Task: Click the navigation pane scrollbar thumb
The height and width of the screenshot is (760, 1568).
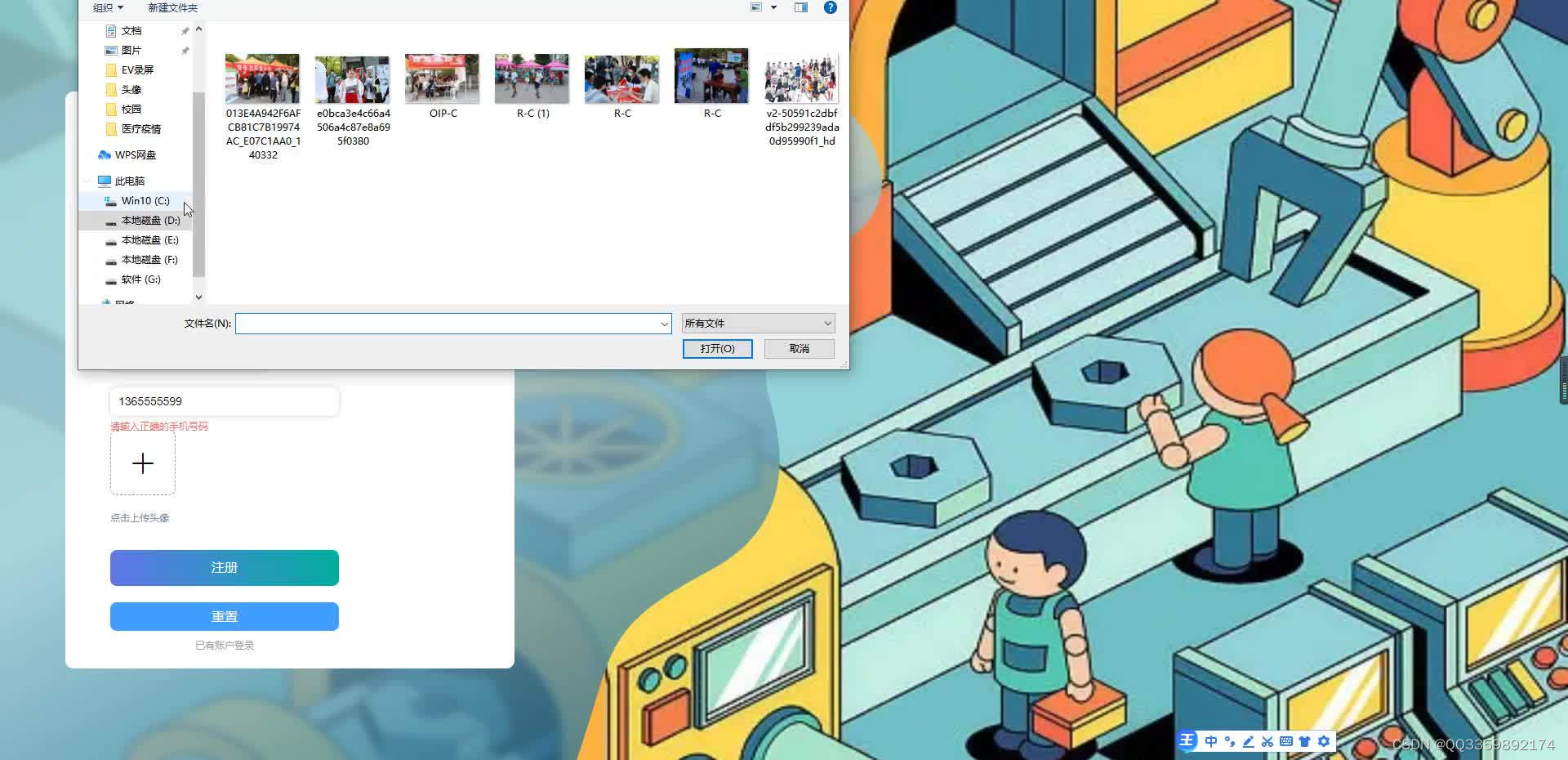Action: 198,183
